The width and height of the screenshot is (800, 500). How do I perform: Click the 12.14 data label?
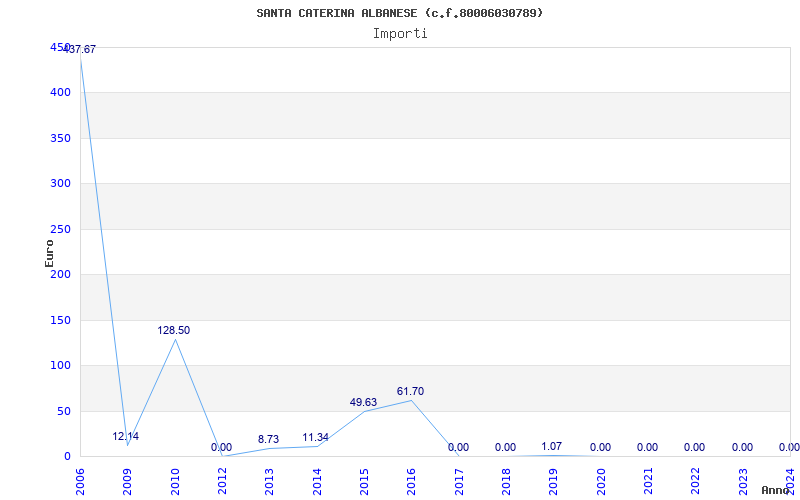[126, 436]
